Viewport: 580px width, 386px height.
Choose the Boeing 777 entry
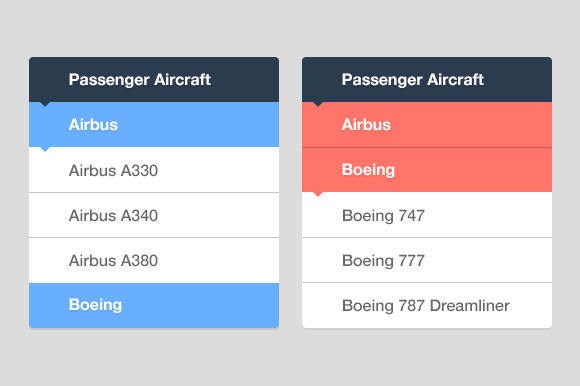(x=427, y=260)
